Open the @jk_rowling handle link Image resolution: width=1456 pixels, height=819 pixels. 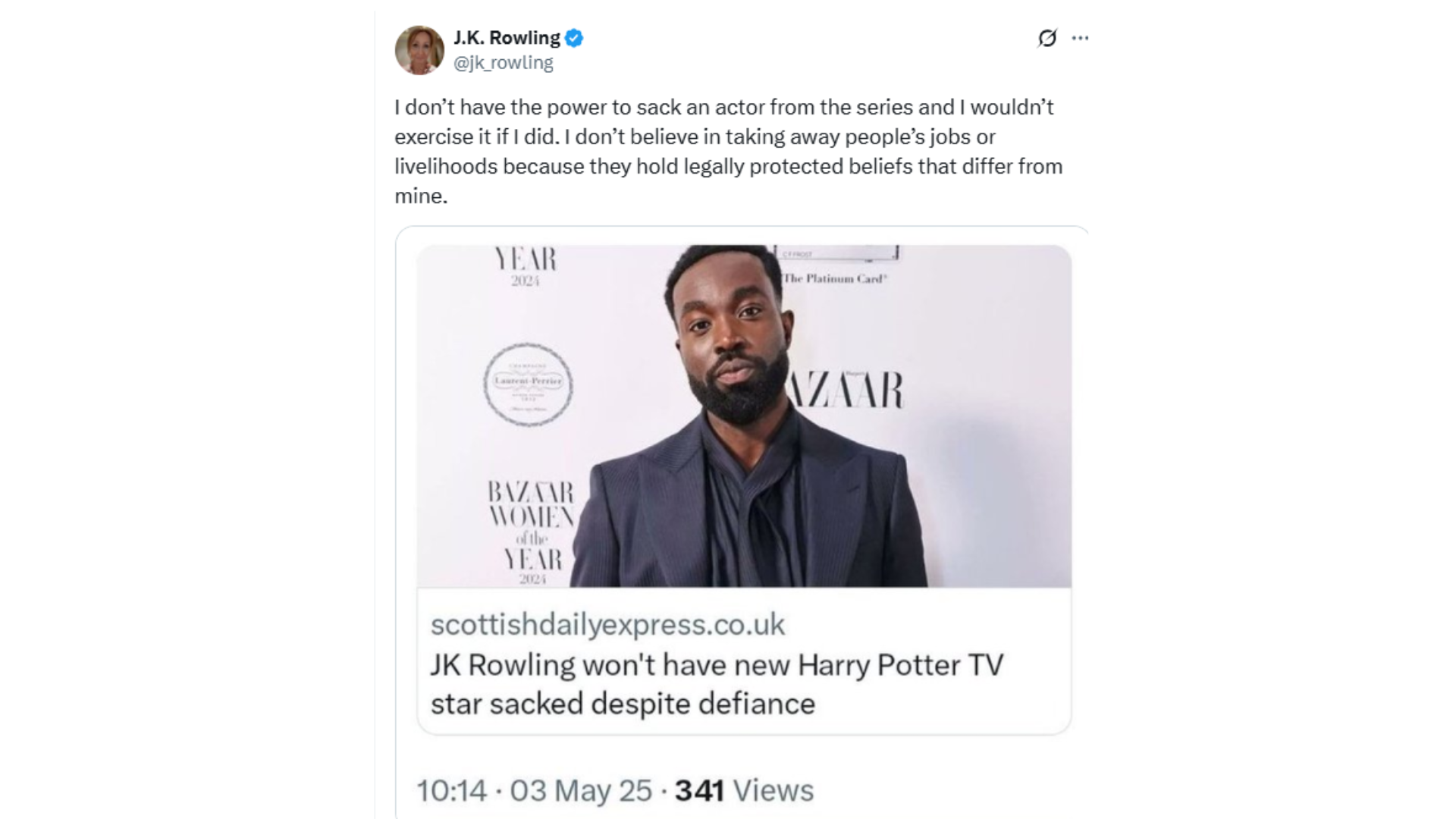point(503,63)
